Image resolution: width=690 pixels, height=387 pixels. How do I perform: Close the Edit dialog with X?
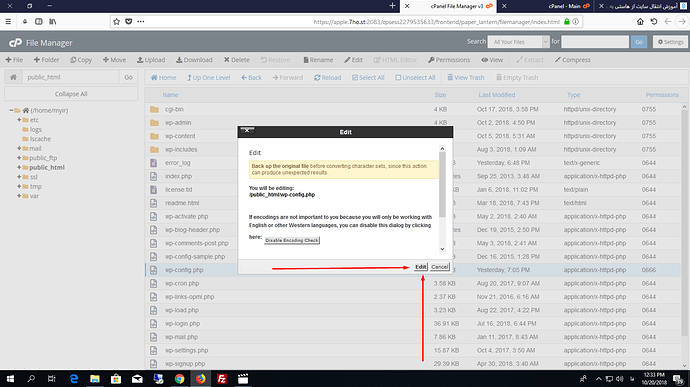[247, 130]
